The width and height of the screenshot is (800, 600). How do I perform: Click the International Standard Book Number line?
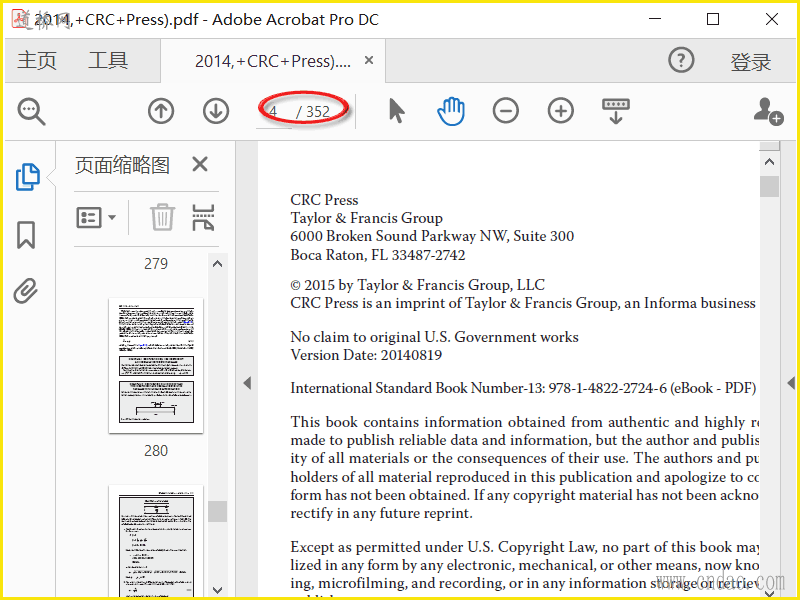523,388
